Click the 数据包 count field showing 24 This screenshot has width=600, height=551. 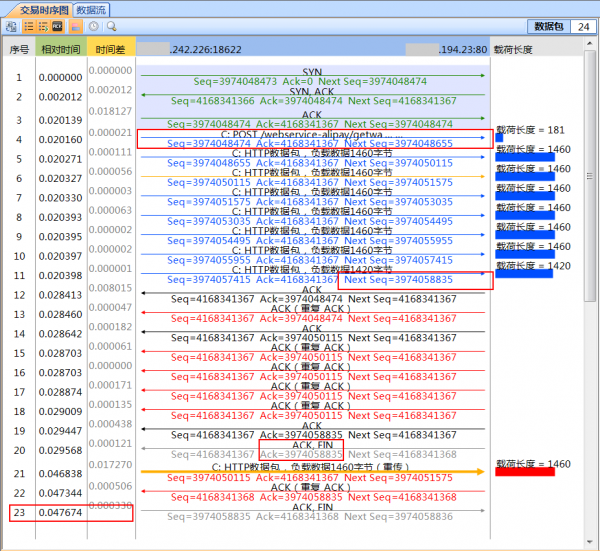point(583,27)
